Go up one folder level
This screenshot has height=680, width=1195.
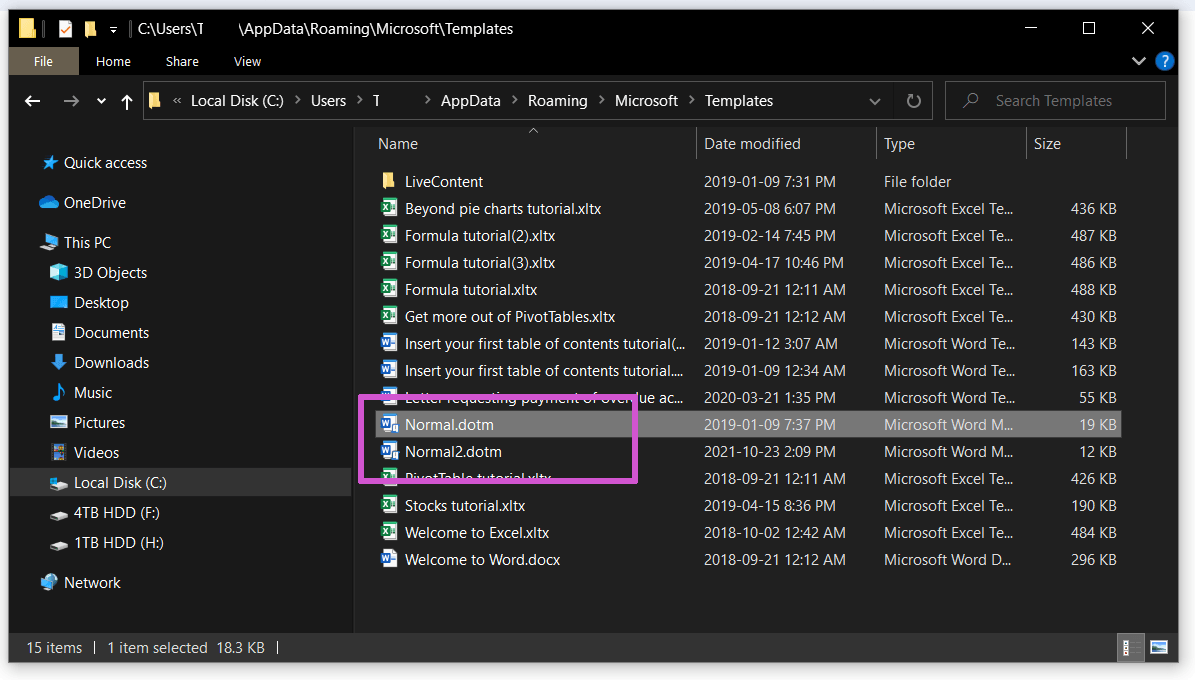(x=127, y=101)
